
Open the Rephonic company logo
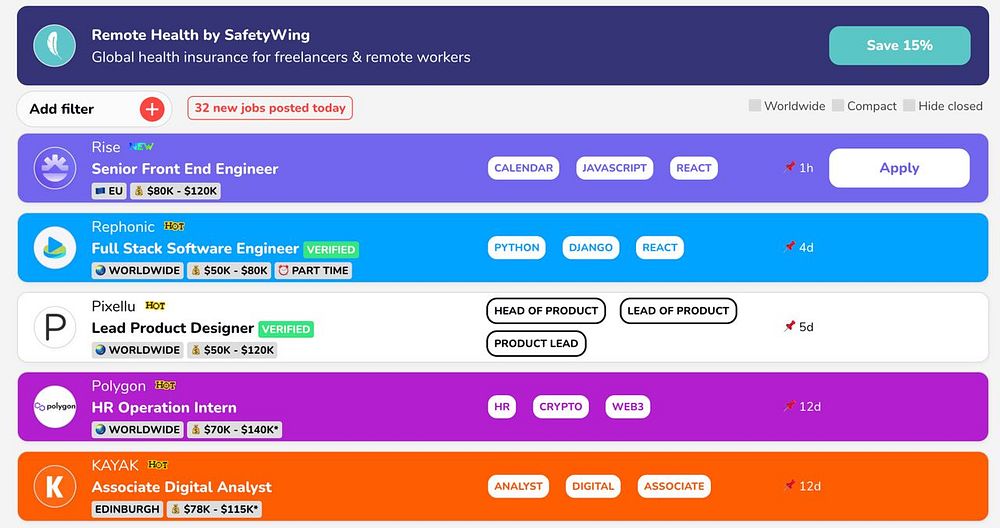tap(55, 247)
